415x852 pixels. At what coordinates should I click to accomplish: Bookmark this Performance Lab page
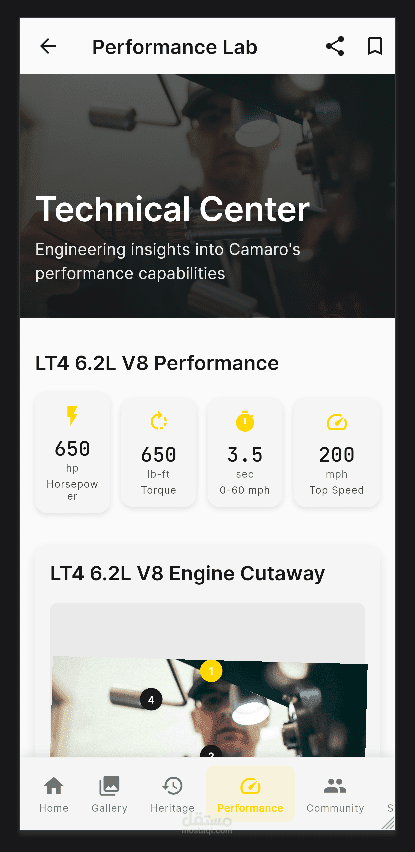click(375, 46)
